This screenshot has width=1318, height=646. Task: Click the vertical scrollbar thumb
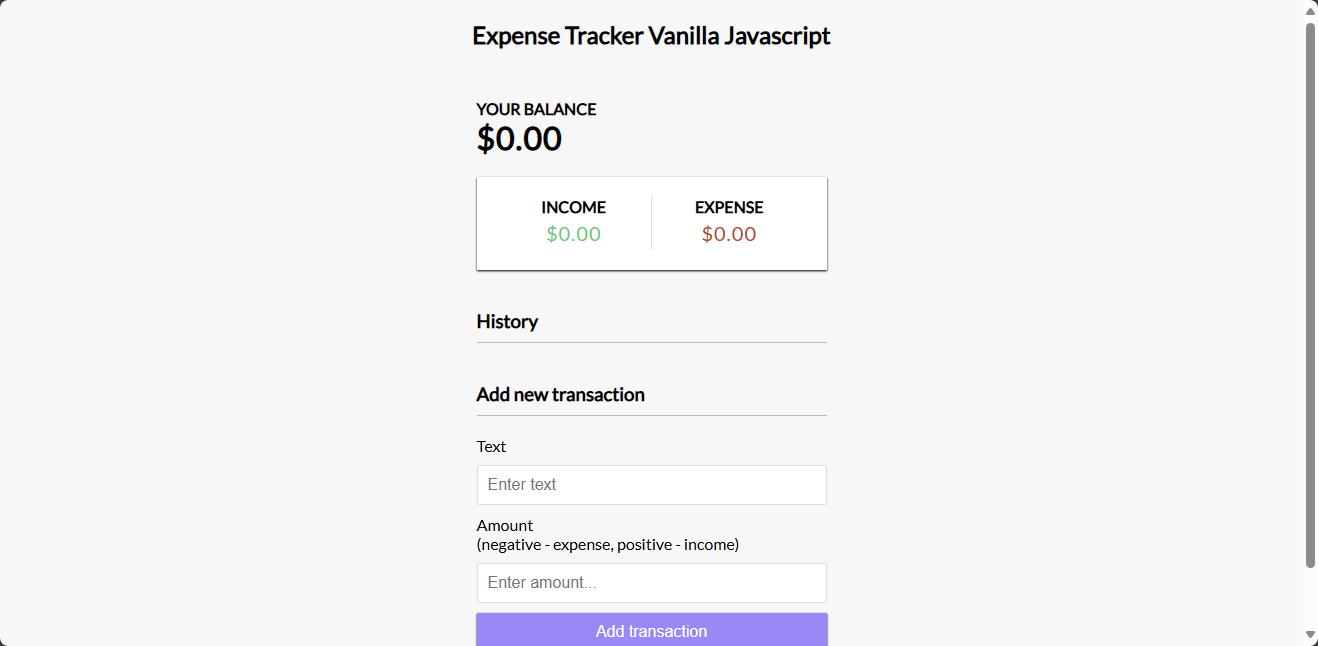[1310, 295]
